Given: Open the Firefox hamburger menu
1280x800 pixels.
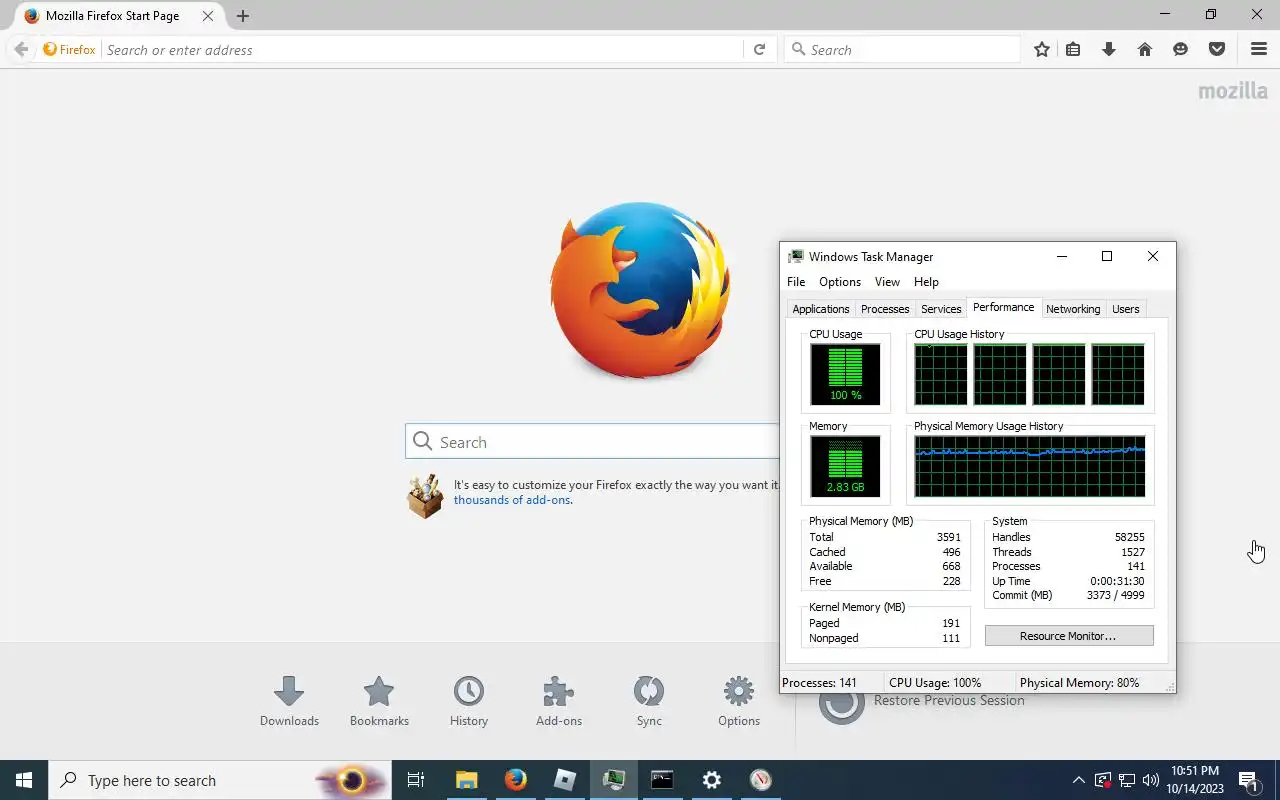Looking at the screenshot, I should pyautogui.click(x=1258, y=49).
